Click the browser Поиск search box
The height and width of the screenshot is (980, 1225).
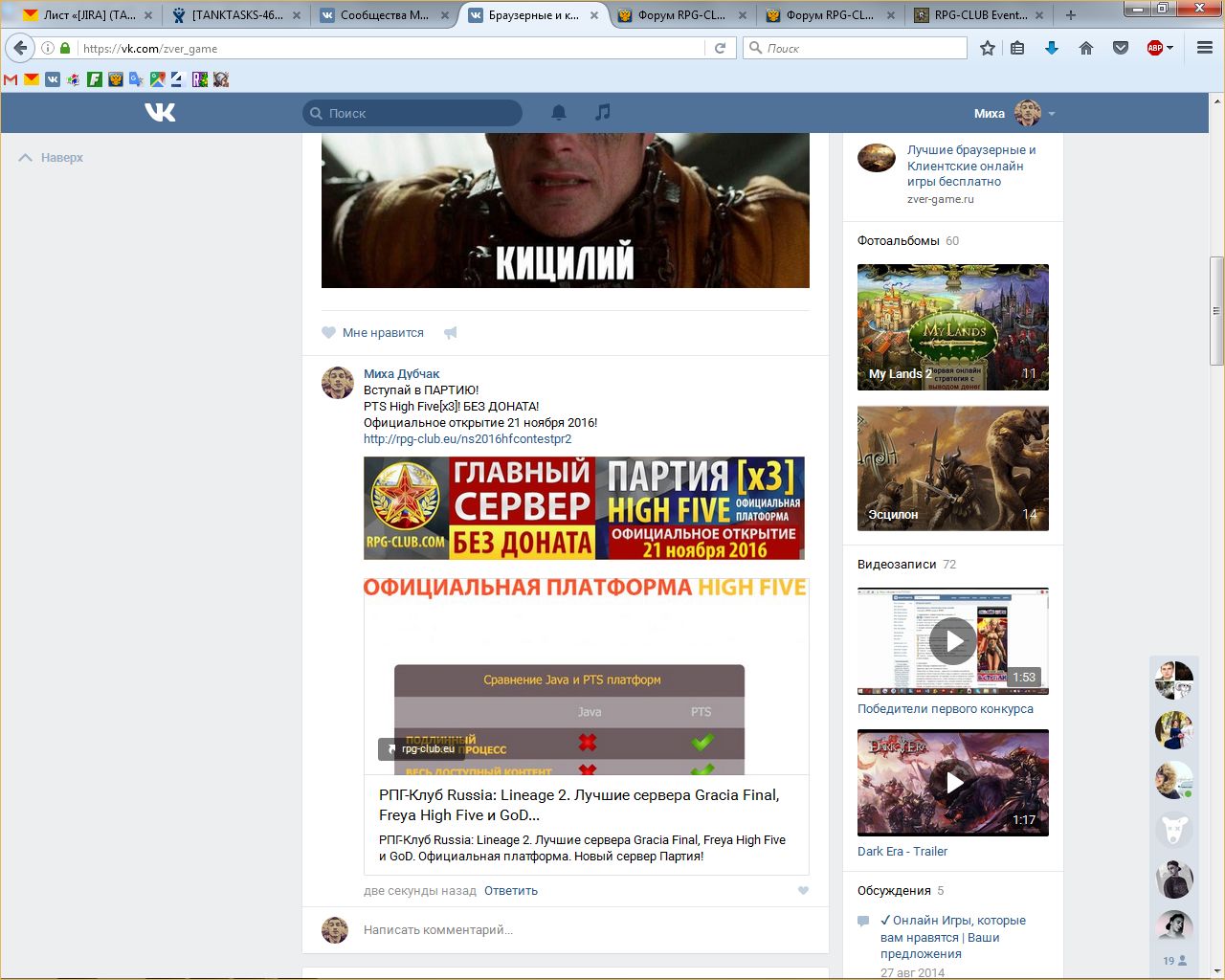click(855, 48)
